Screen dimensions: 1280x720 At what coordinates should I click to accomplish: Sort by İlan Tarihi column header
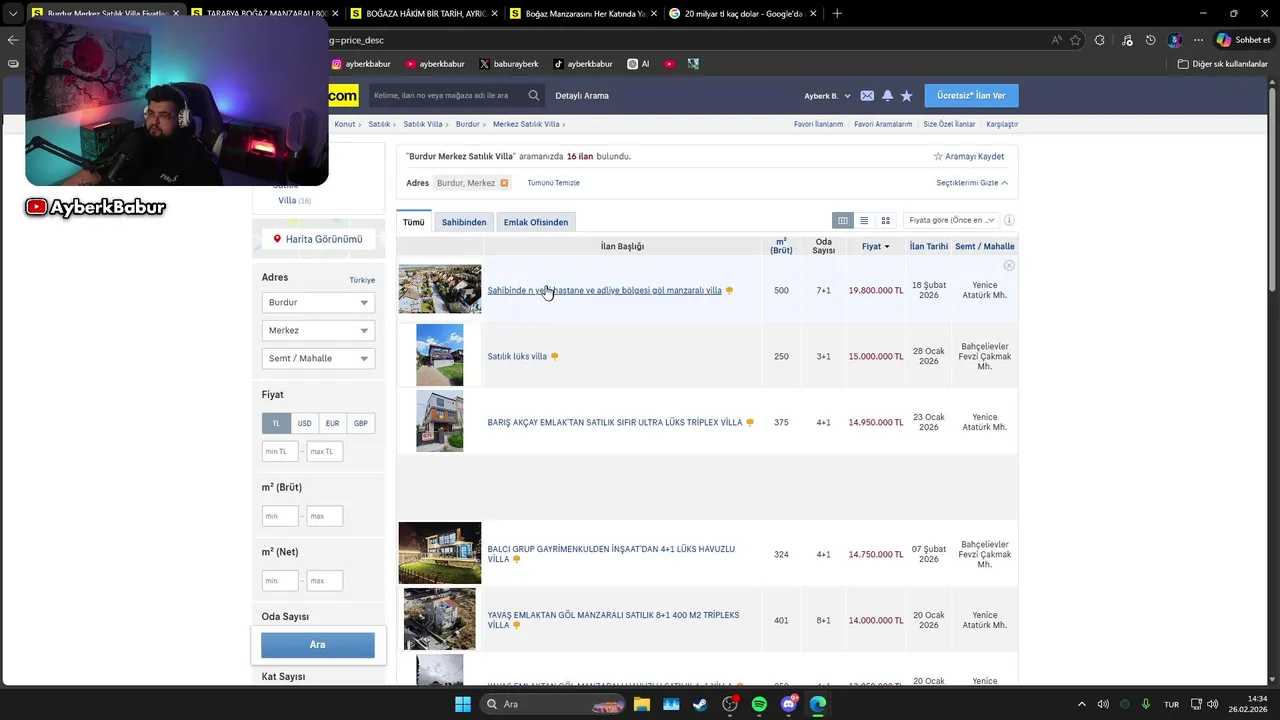(x=929, y=246)
